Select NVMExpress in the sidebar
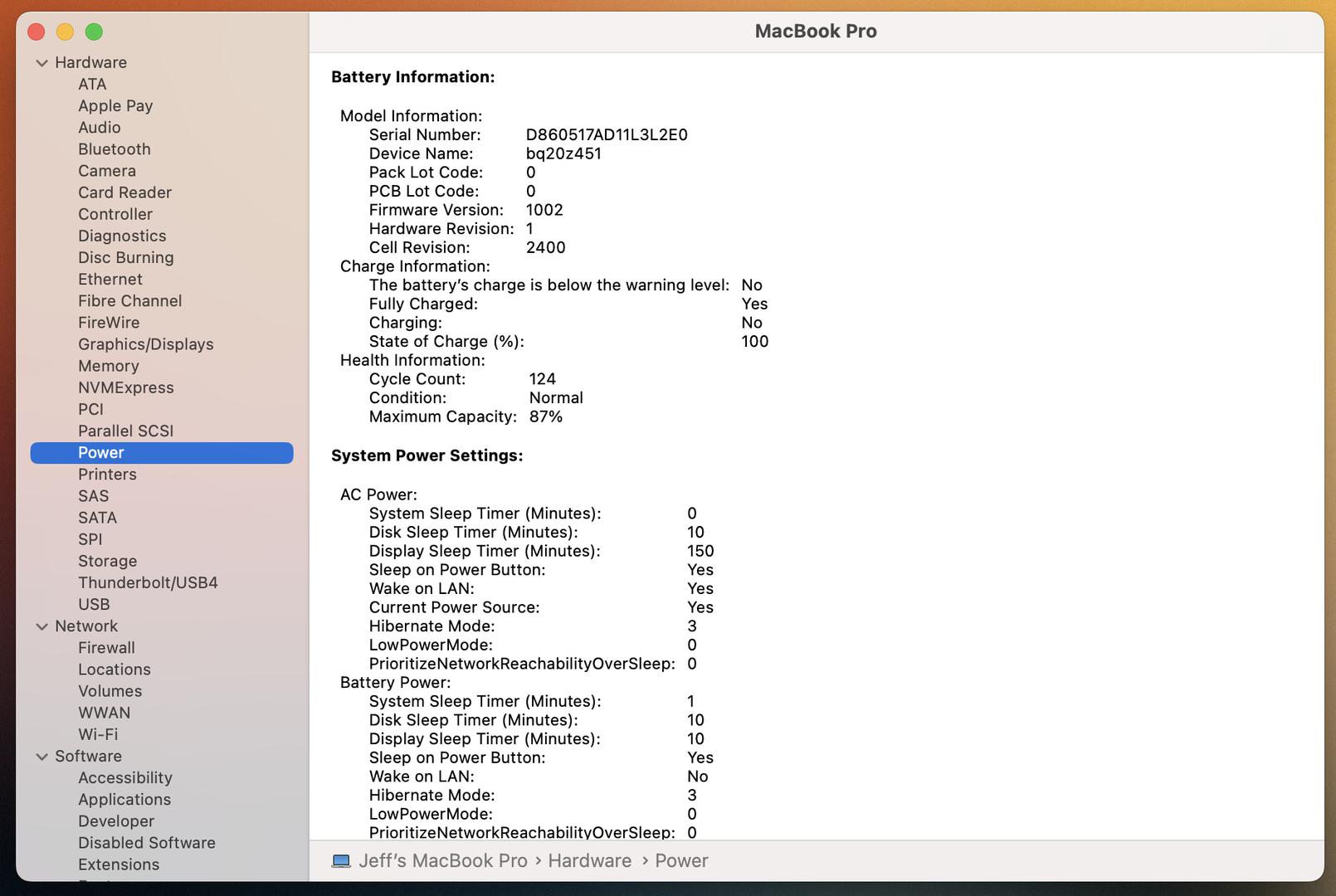Image resolution: width=1336 pixels, height=896 pixels. tap(126, 387)
